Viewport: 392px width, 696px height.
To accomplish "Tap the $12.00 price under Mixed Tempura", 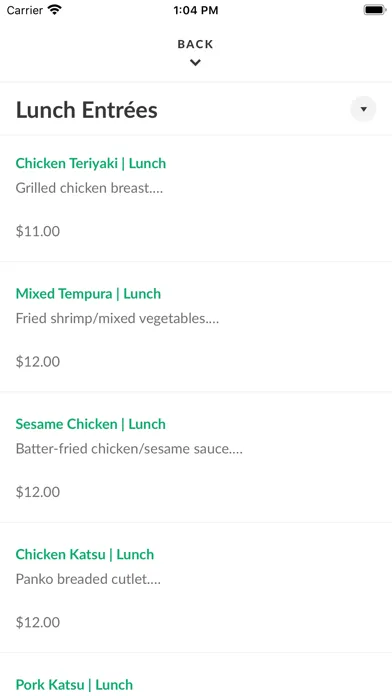I will (38, 362).
